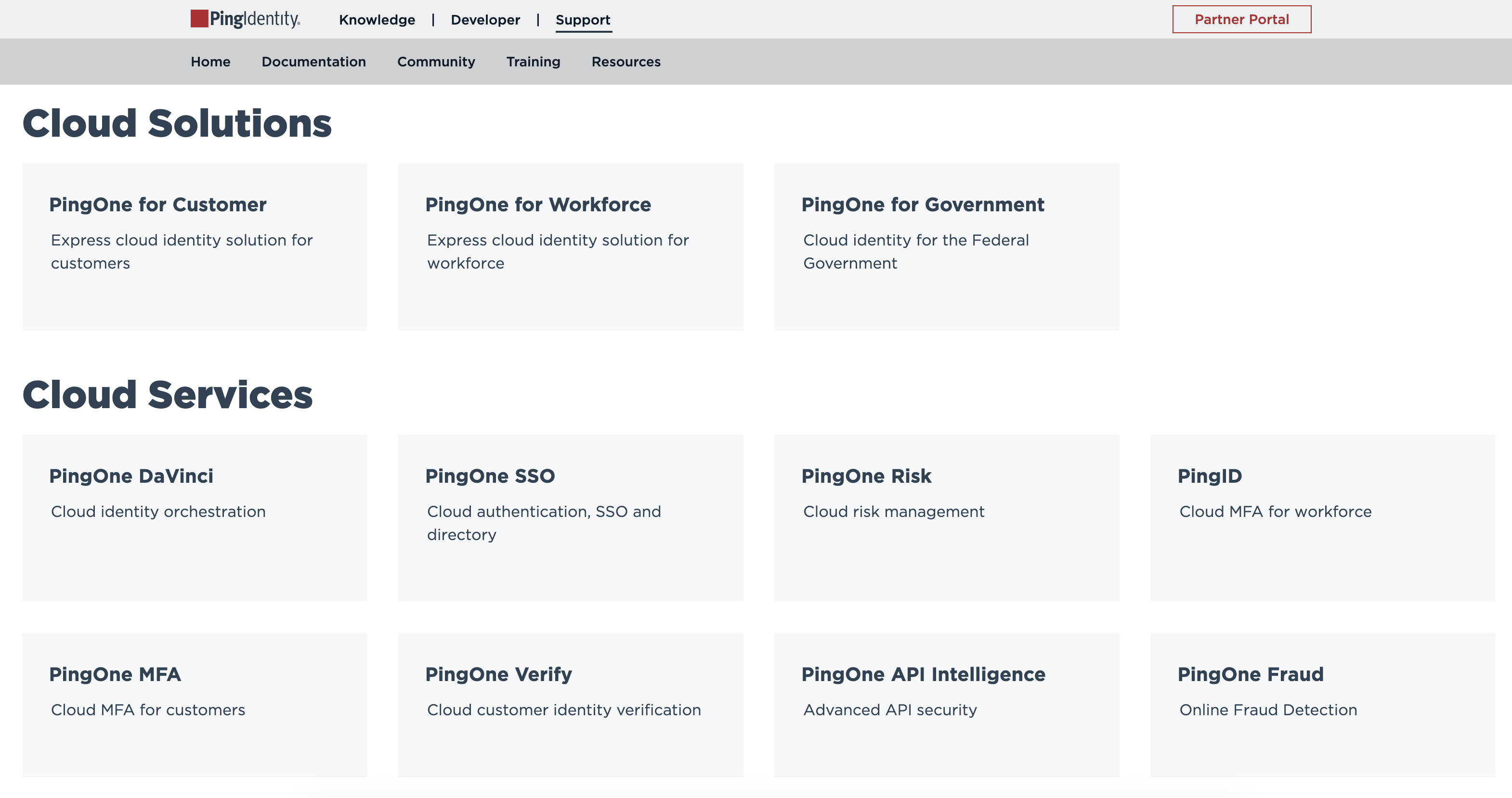1512x798 pixels.
Task: Select the Support tab in header
Action: coord(583,20)
